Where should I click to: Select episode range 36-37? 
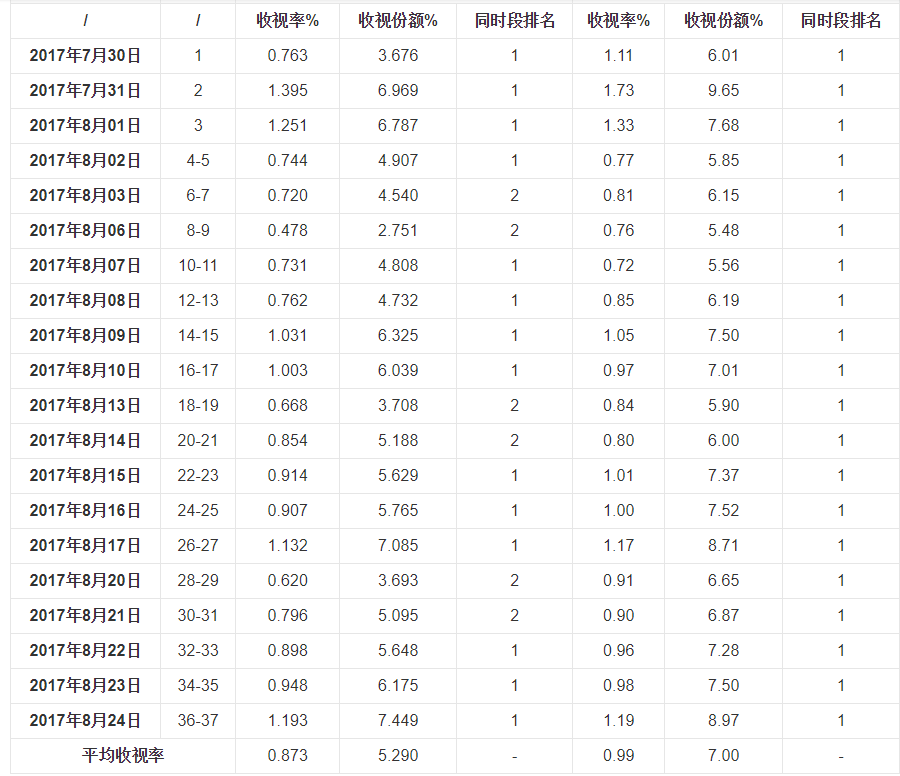198,721
